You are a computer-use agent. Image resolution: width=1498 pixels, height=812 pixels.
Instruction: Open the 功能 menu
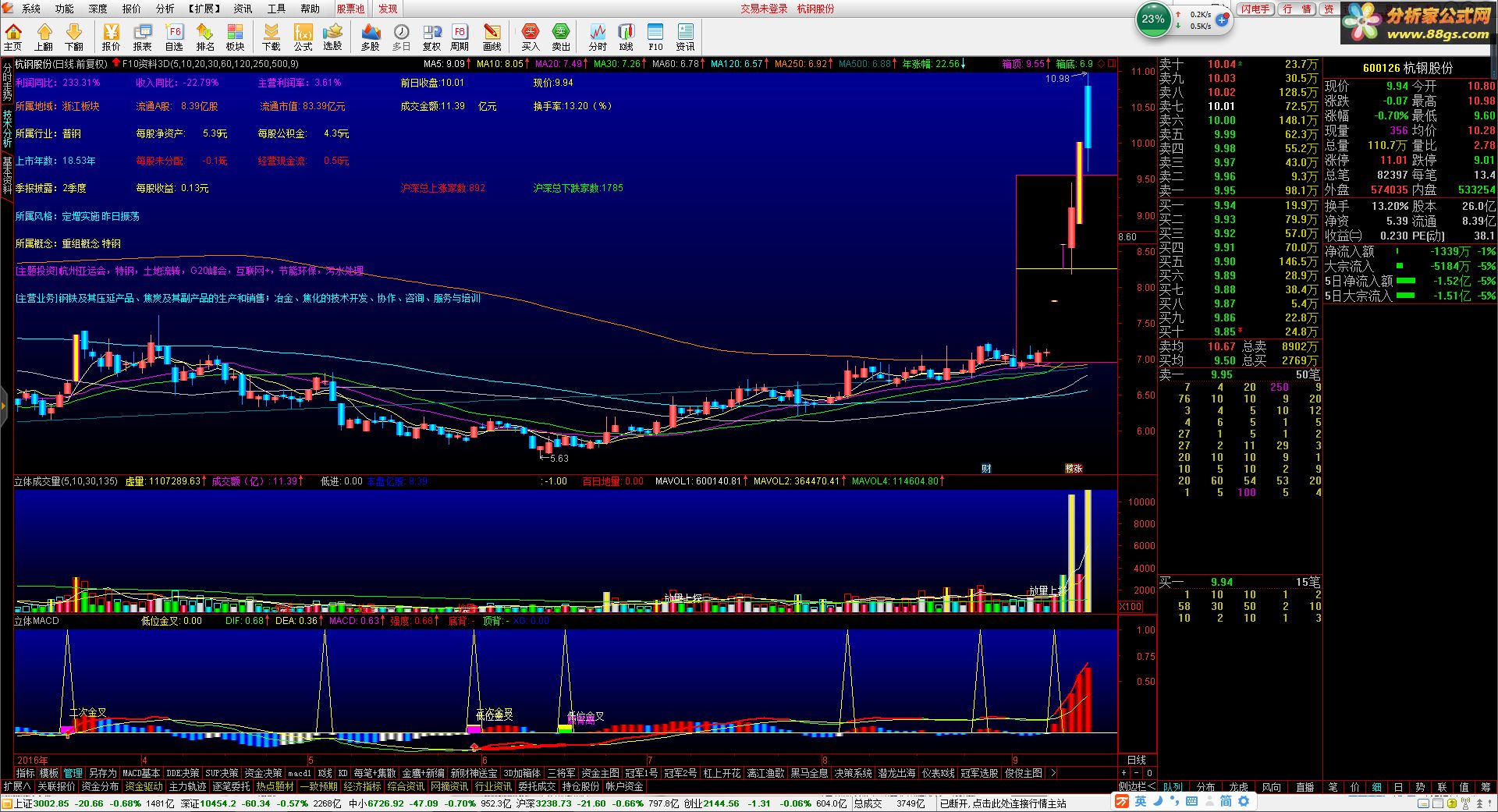pyautogui.click(x=65, y=9)
